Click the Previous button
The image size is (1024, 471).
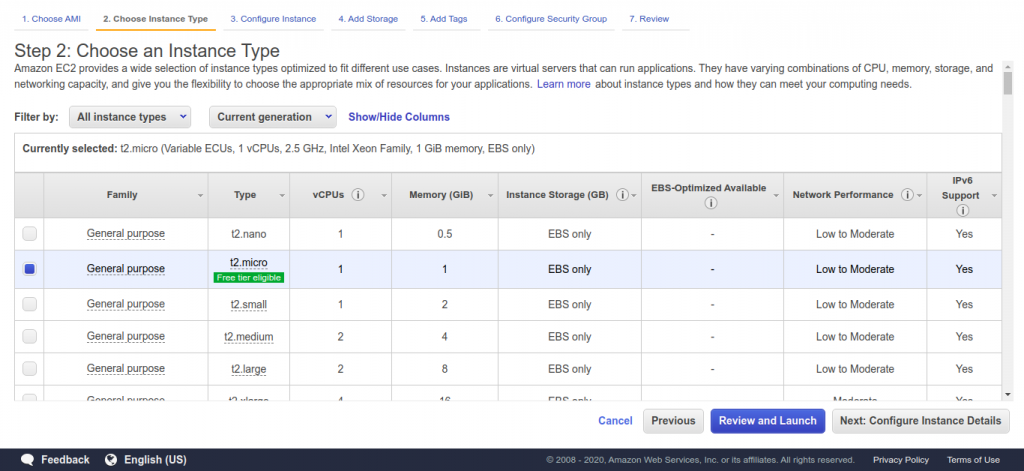point(673,421)
